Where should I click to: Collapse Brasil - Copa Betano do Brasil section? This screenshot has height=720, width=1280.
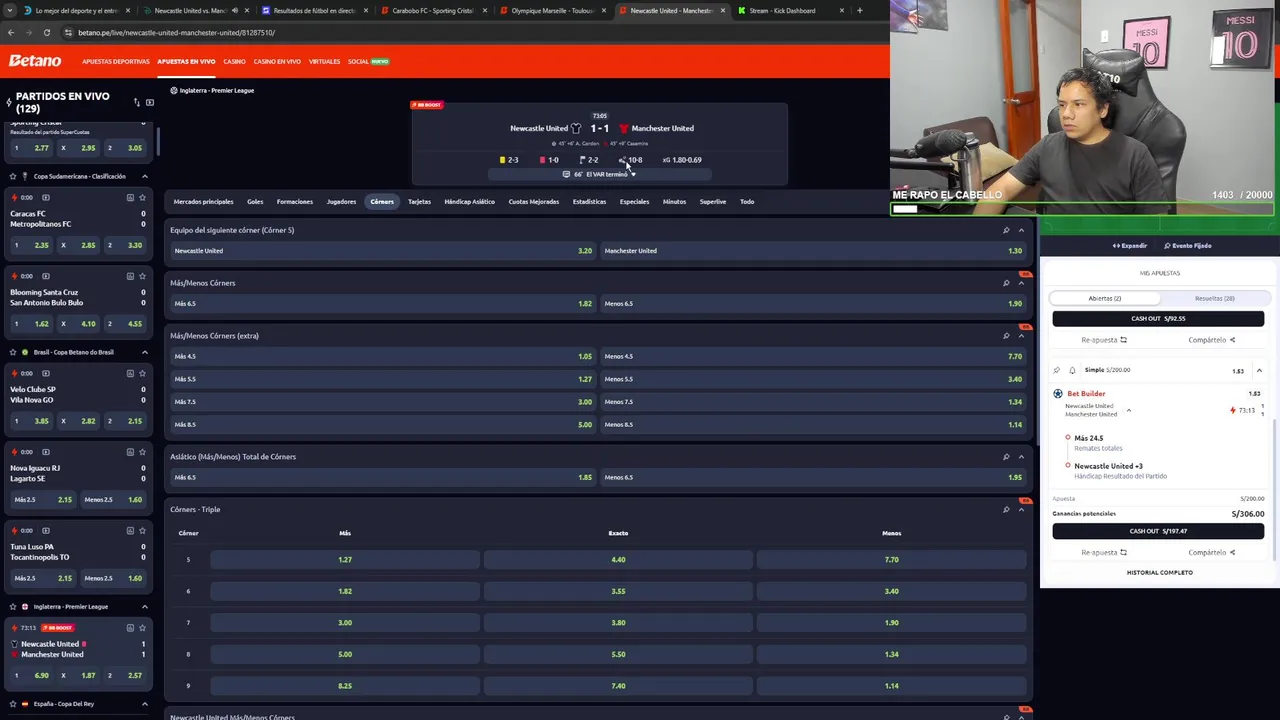(144, 352)
